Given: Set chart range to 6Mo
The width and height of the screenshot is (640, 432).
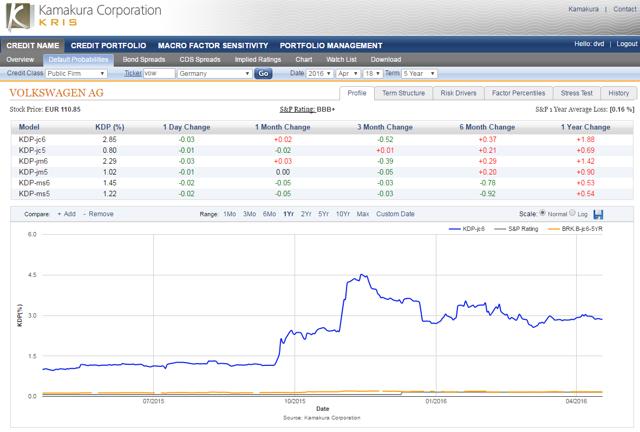Looking at the screenshot, I should click(x=269, y=214).
